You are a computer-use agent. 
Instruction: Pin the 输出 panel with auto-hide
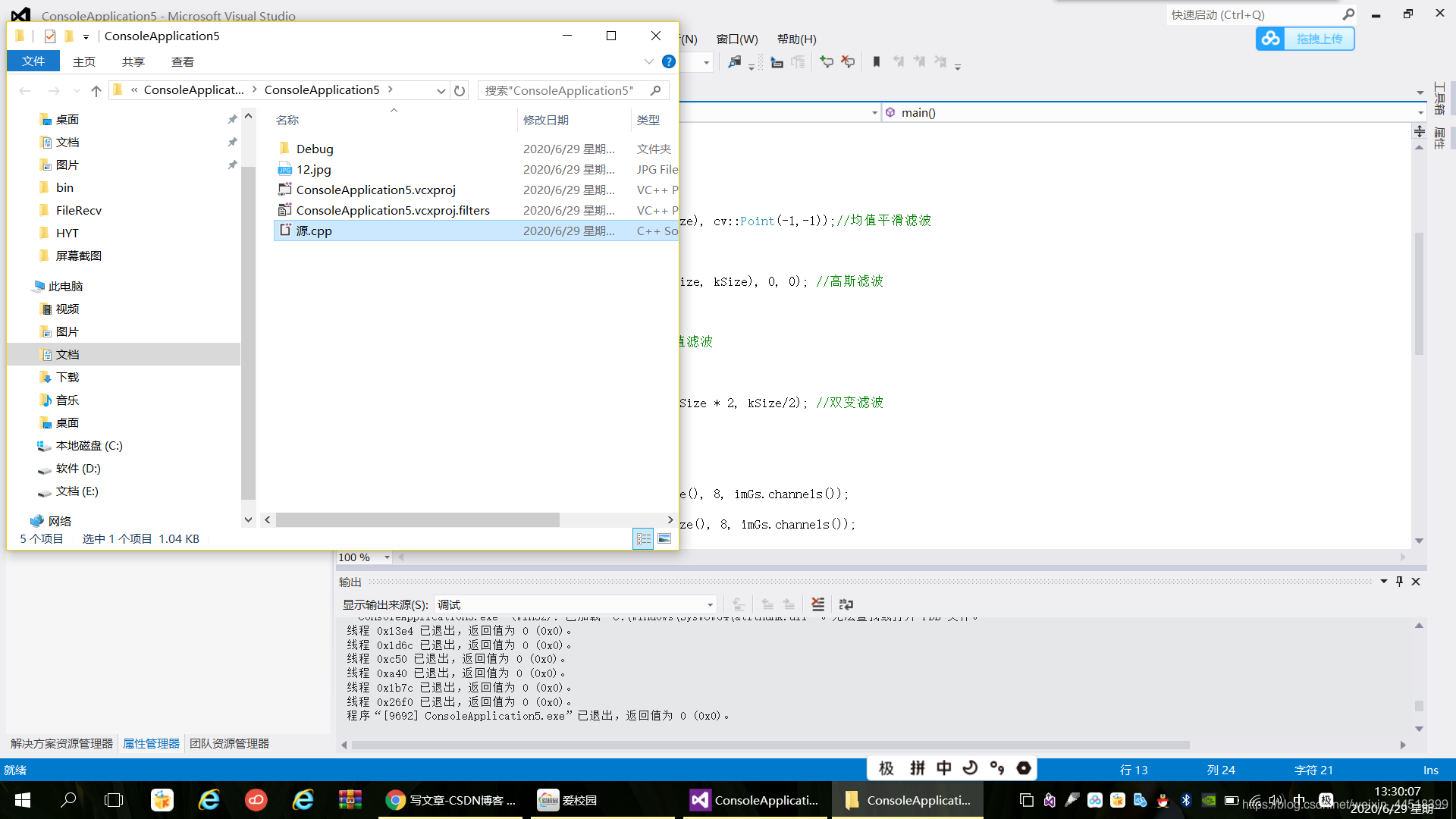(1400, 582)
